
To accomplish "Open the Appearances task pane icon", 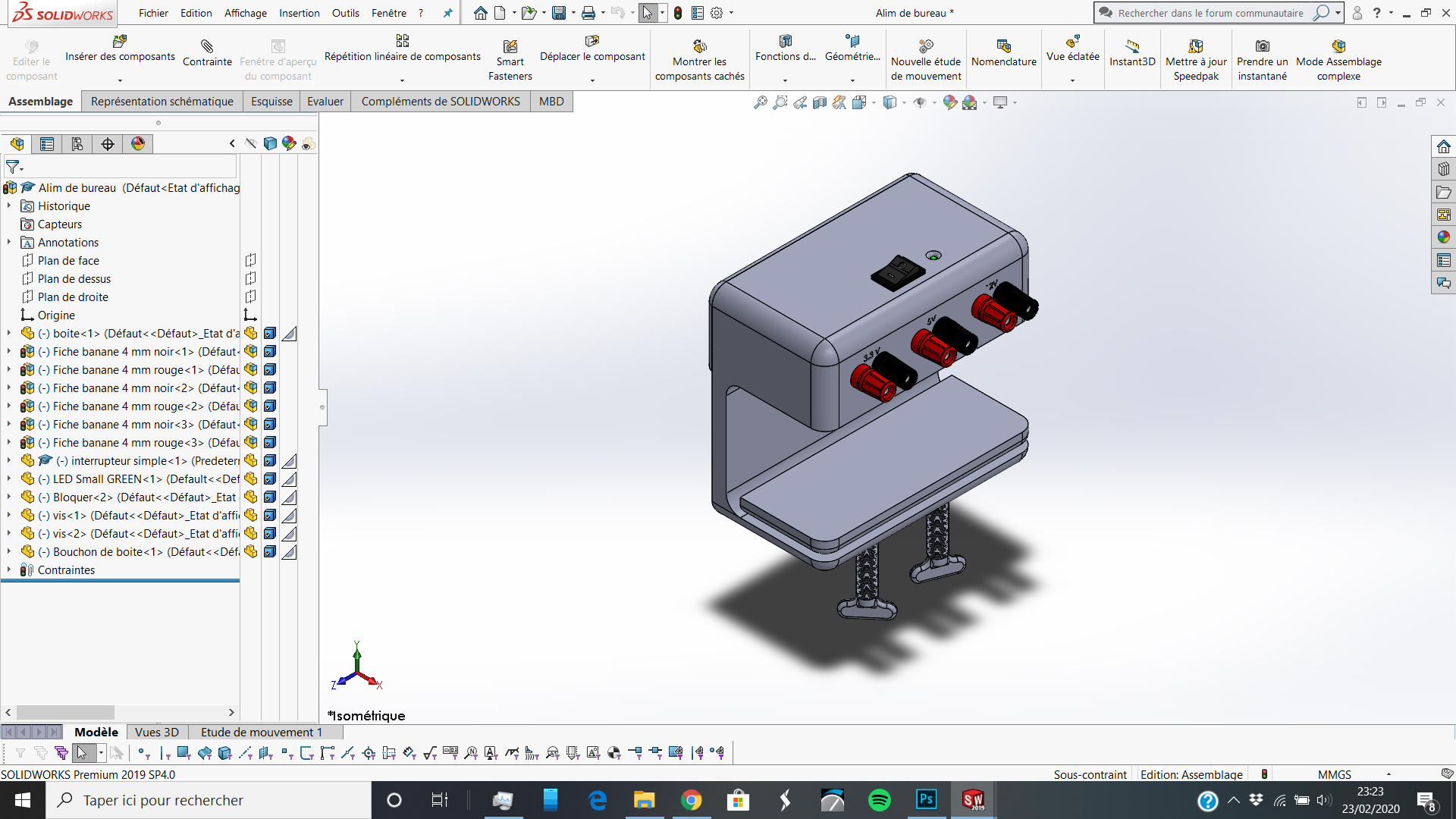I will coord(1444,237).
